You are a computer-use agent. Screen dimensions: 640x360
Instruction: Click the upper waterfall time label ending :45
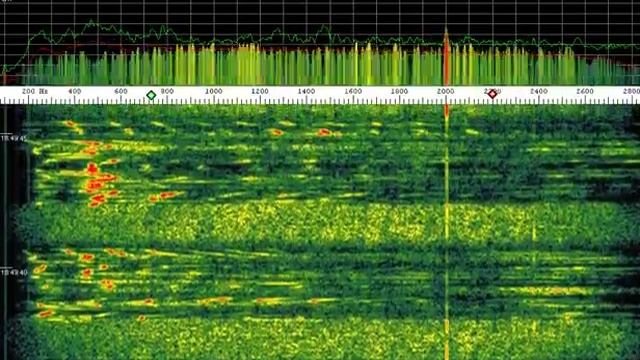click(x=13, y=139)
